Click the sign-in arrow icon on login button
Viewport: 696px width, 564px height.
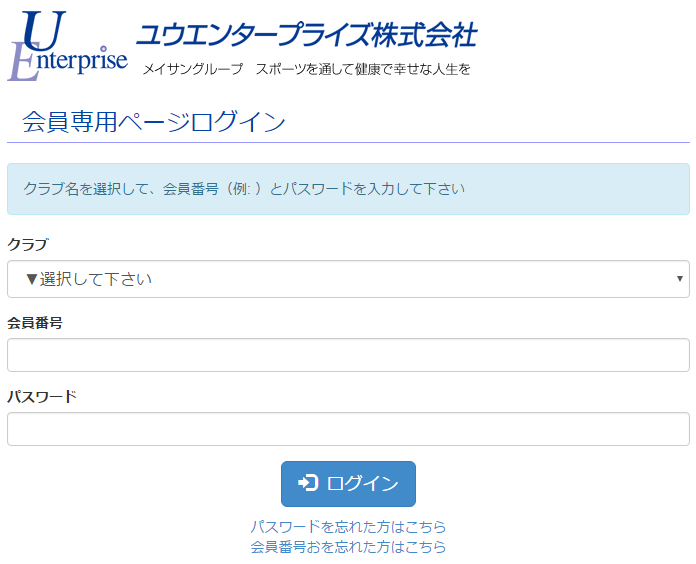308,483
